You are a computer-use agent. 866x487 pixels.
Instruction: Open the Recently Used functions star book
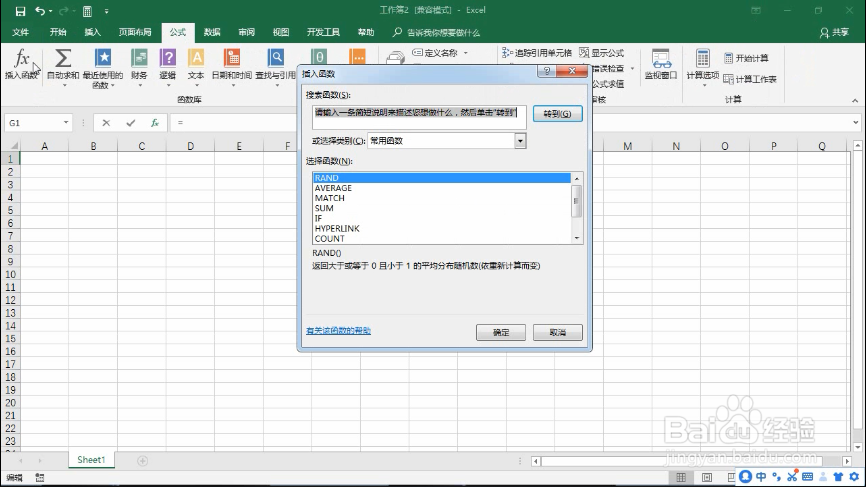(103, 67)
